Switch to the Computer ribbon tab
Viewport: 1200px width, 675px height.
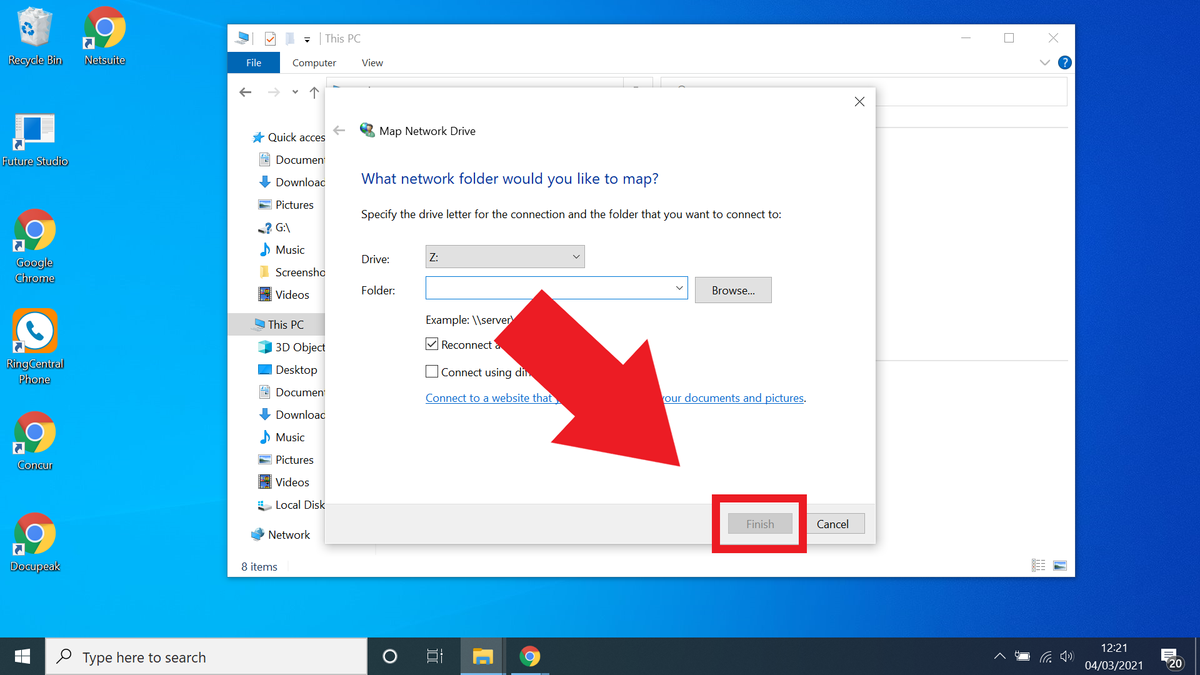pyautogui.click(x=313, y=62)
